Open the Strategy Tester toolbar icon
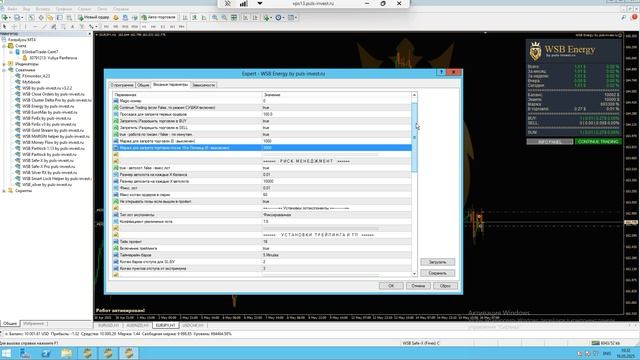The width and height of the screenshot is (640, 360). (x=69, y=18)
